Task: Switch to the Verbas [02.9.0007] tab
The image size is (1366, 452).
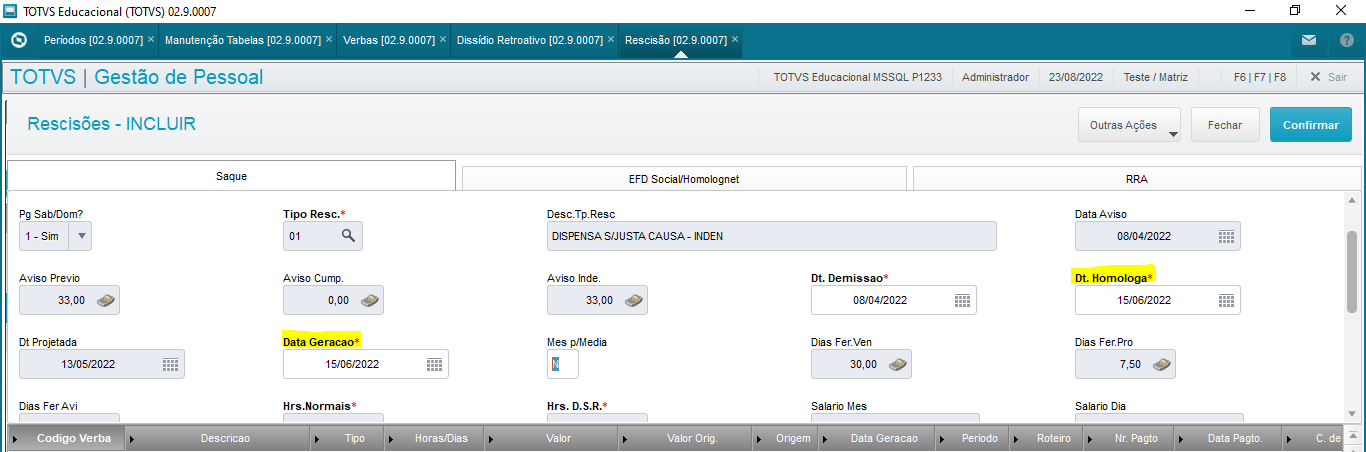Action: [x=389, y=40]
